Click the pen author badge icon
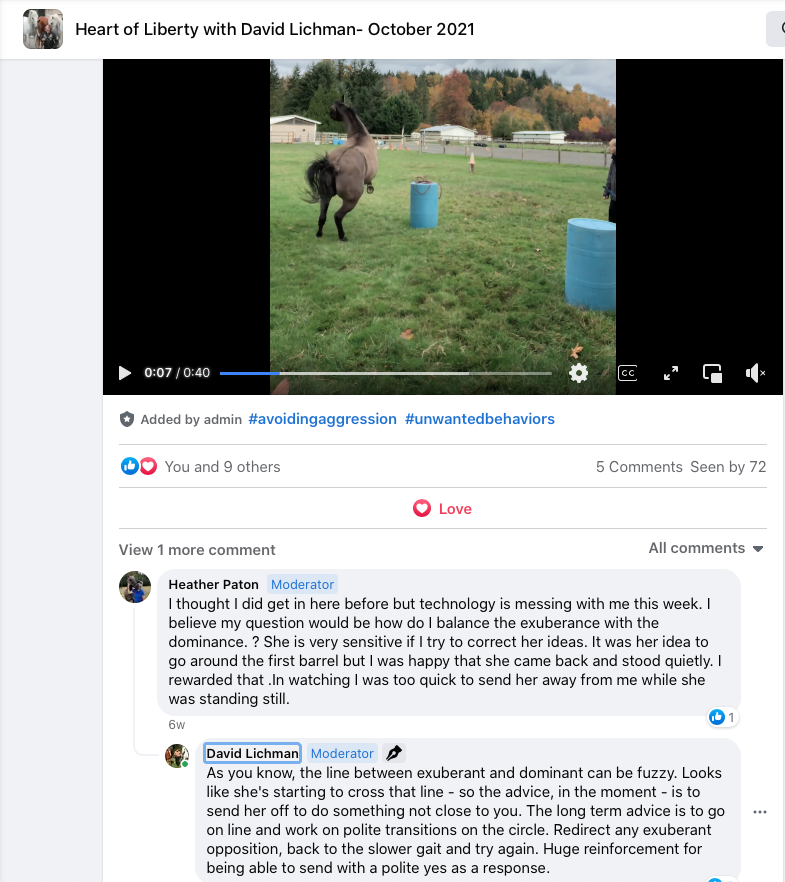This screenshot has width=785, height=882. tap(394, 753)
